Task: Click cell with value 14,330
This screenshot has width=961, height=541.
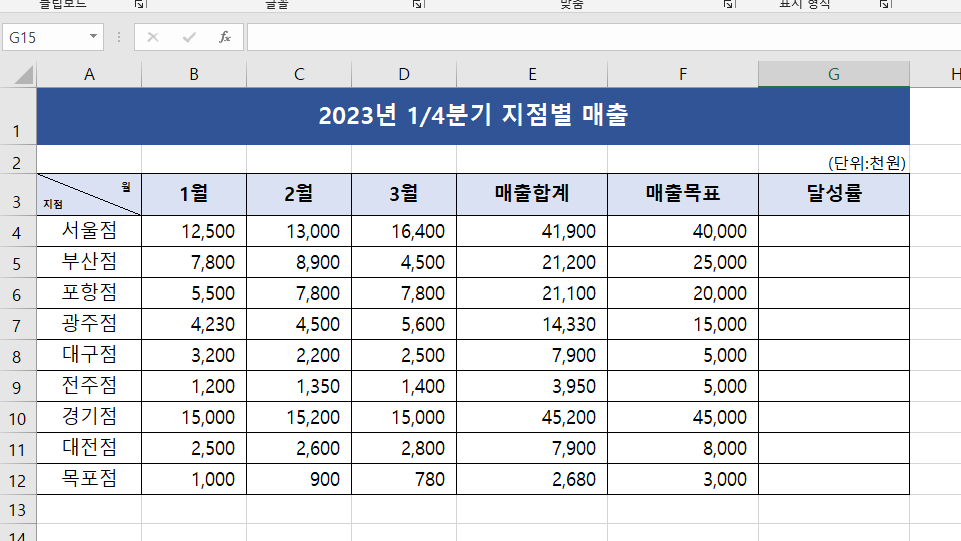Action: (x=532, y=324)
